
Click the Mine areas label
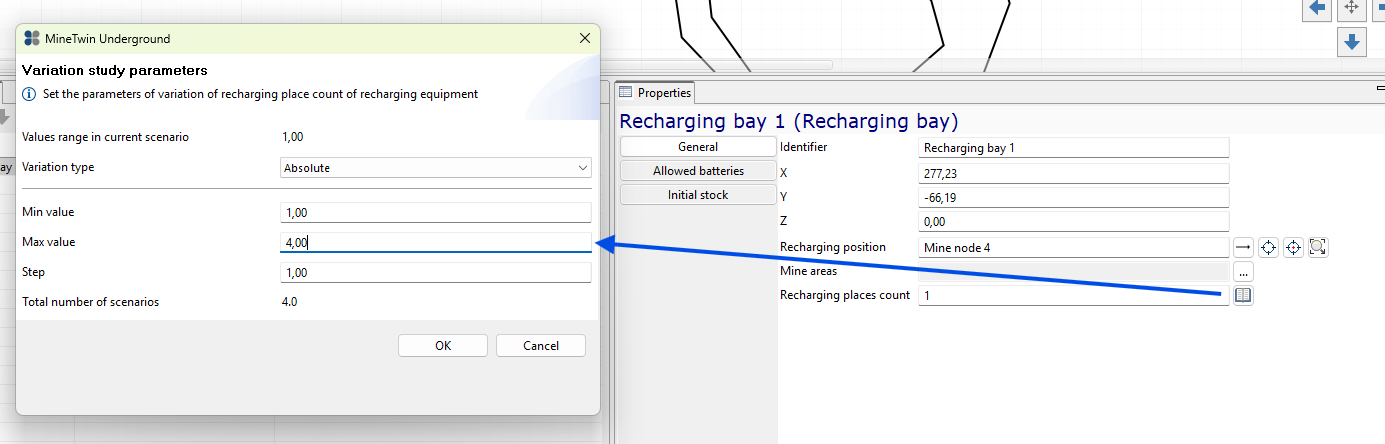tap(808, 271)
